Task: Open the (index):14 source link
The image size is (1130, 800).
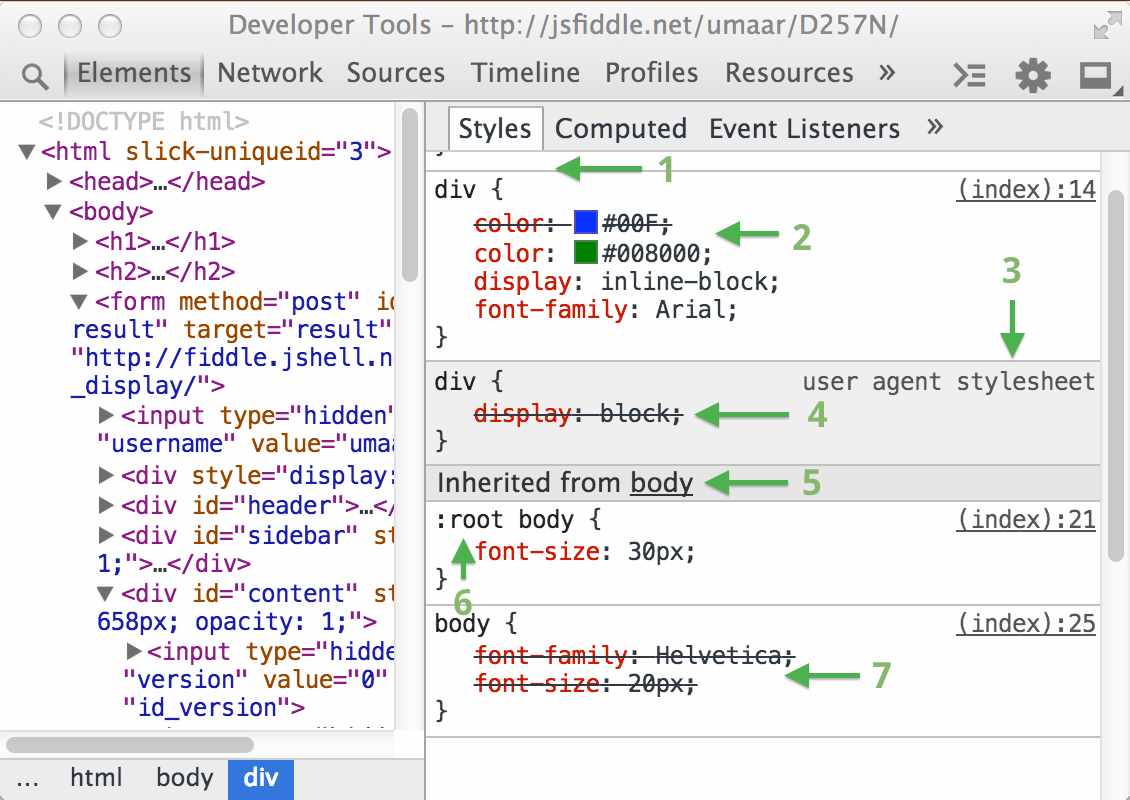Action: pyautogui.click(x=1026, y=190)
